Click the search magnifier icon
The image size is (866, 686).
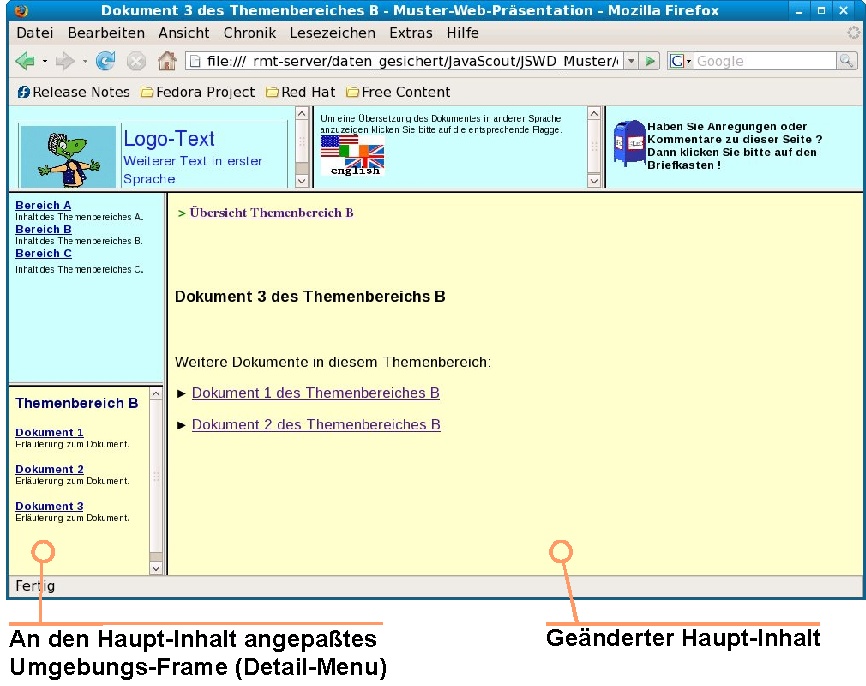(x=847, y=62)
